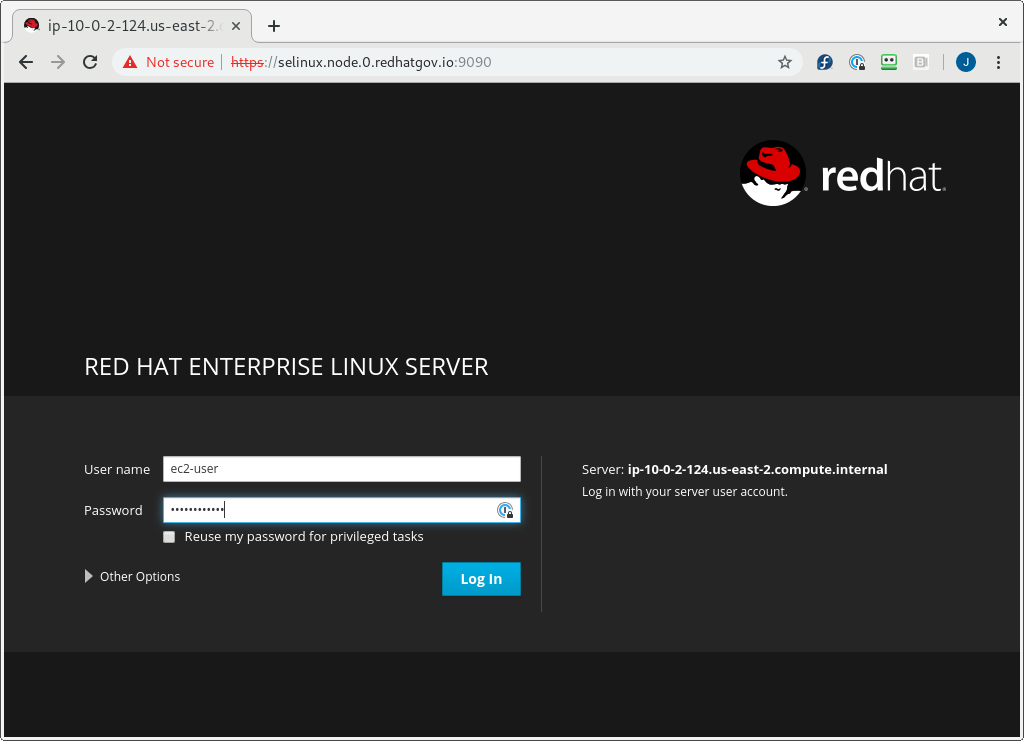The height and width of the screenshot is (741, 1024).
Task: Open the password manager extension in toolbar
Action: pos(857,62)
